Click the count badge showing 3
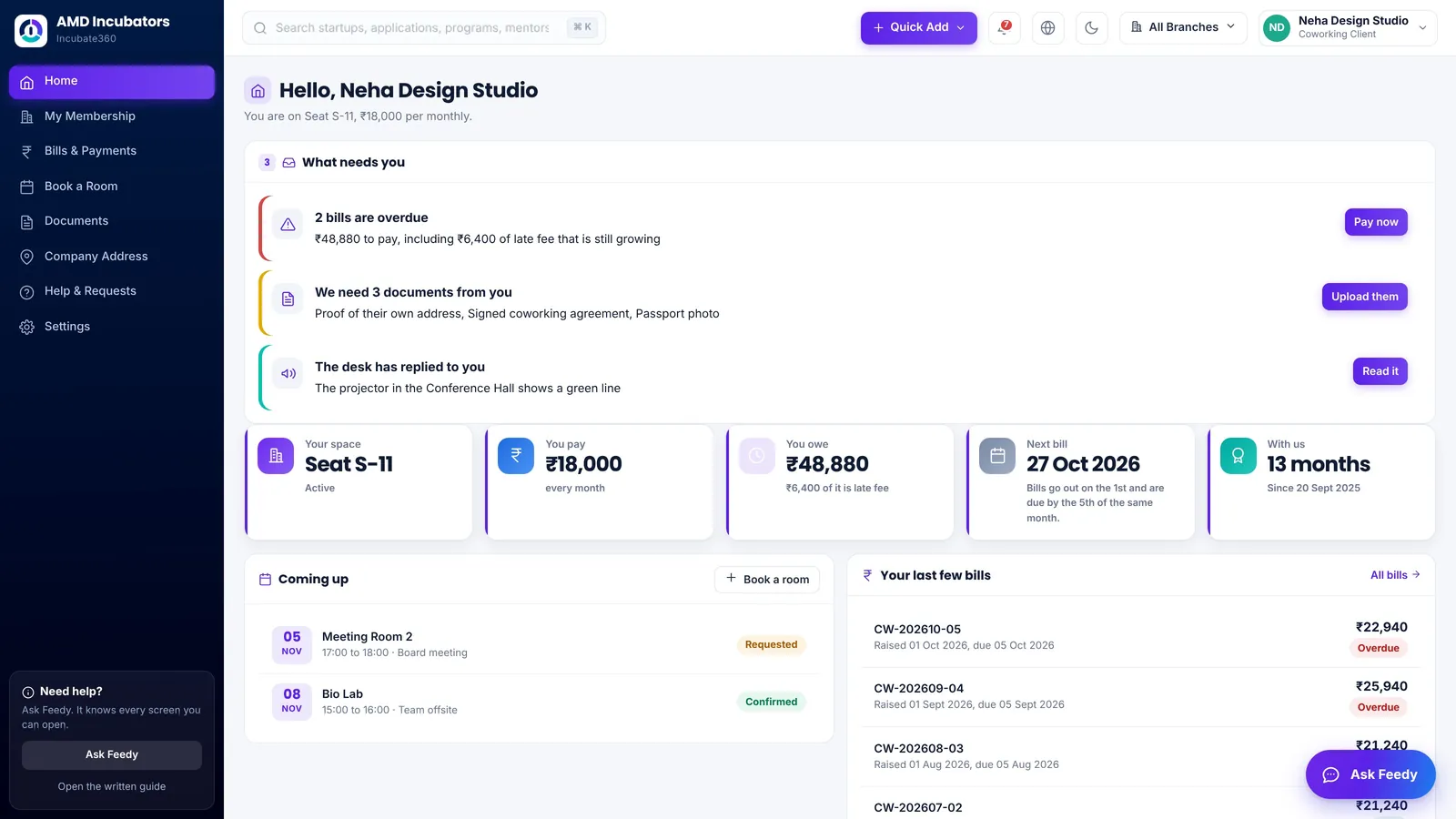The width and height of the screenshot is (1456, 819). pos(267,163)
